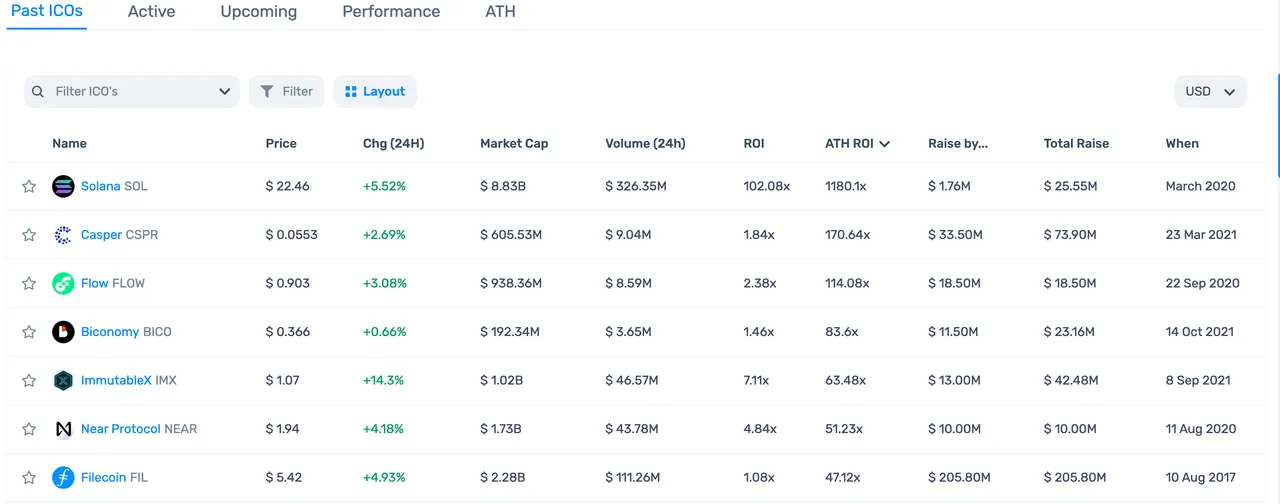Image resolution: width=1280 pixels, height=504 pixels.
Task: Click the Near Protocol coin logo icon
Action: tap(63, 429)
